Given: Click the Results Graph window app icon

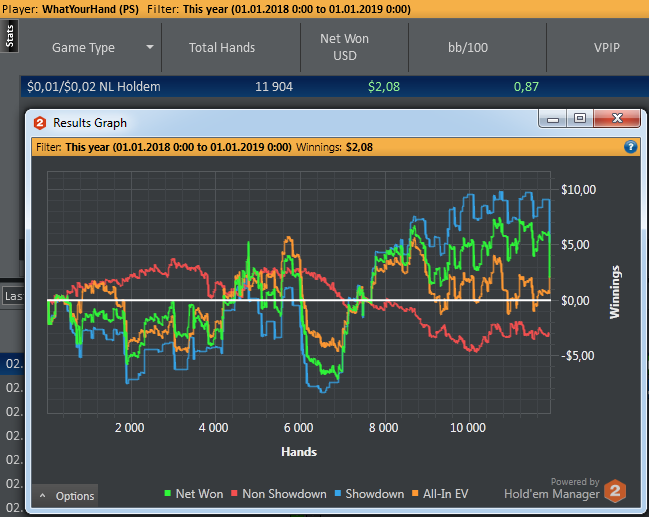Looking at the screenshot, I should click(40, 123).
